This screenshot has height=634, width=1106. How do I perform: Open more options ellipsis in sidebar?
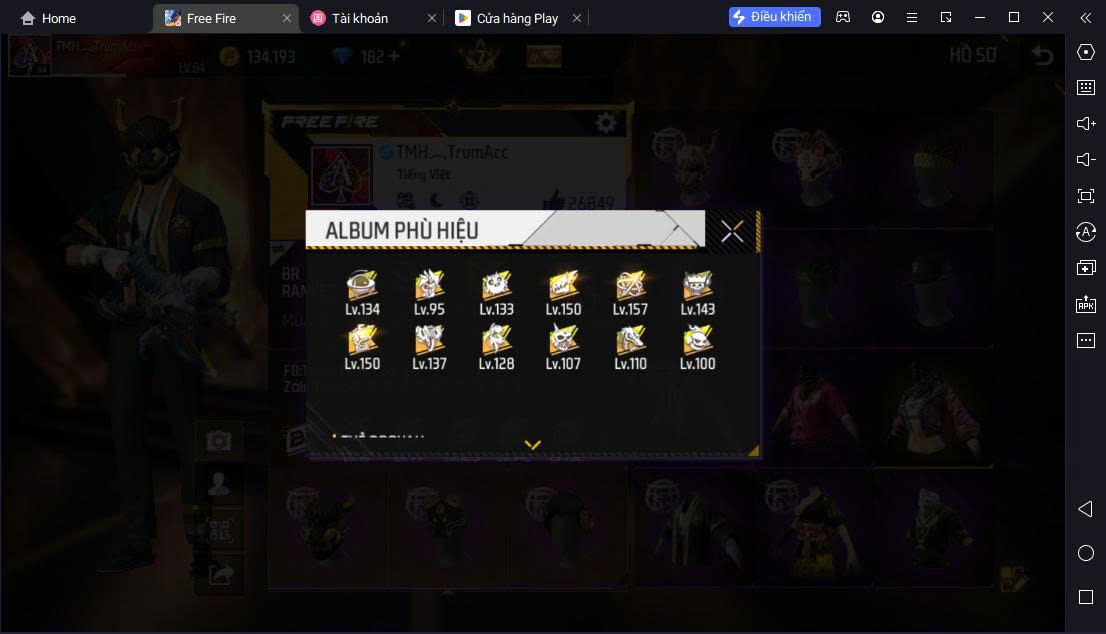coord(1086,341)
